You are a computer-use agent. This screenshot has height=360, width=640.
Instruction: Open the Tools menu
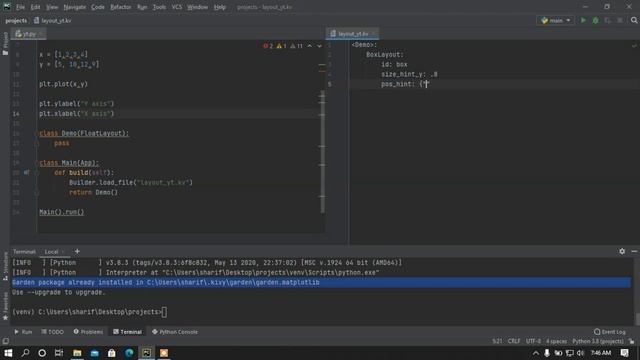click(159, 7)
